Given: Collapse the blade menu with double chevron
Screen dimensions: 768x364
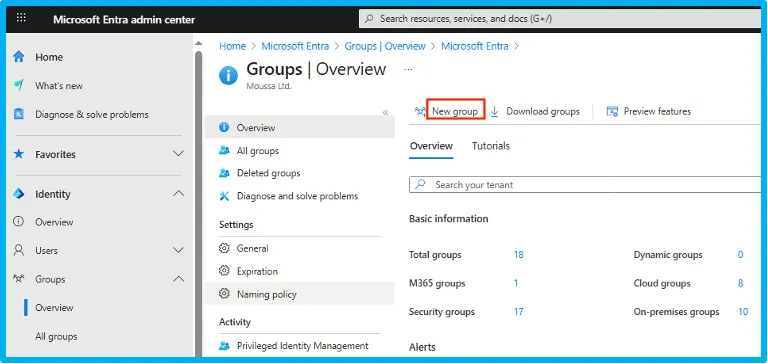Looking at the screenshot, I should coord(385,113).
